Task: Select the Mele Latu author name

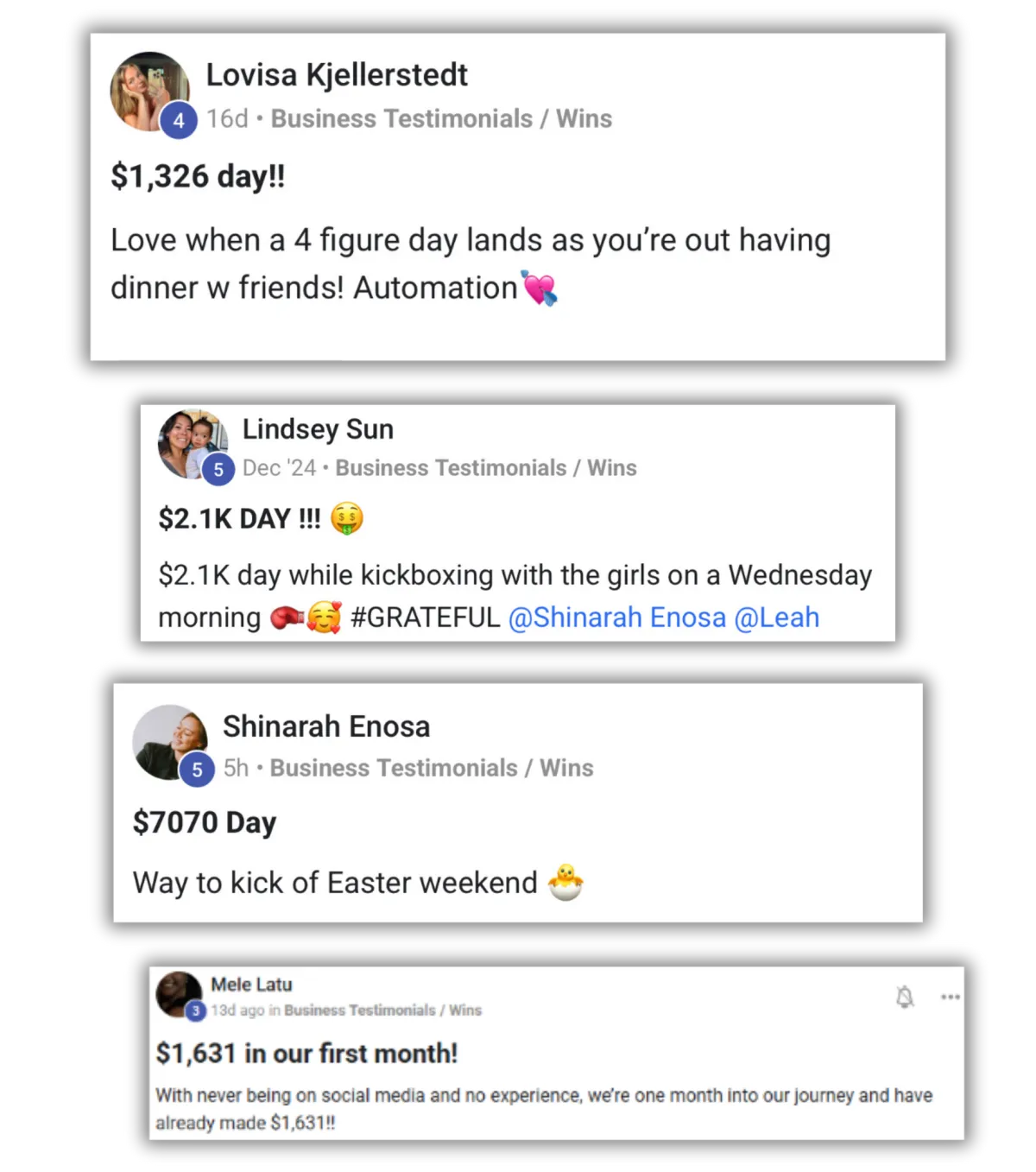Action: pyautogui.click(x=251, y=985)
